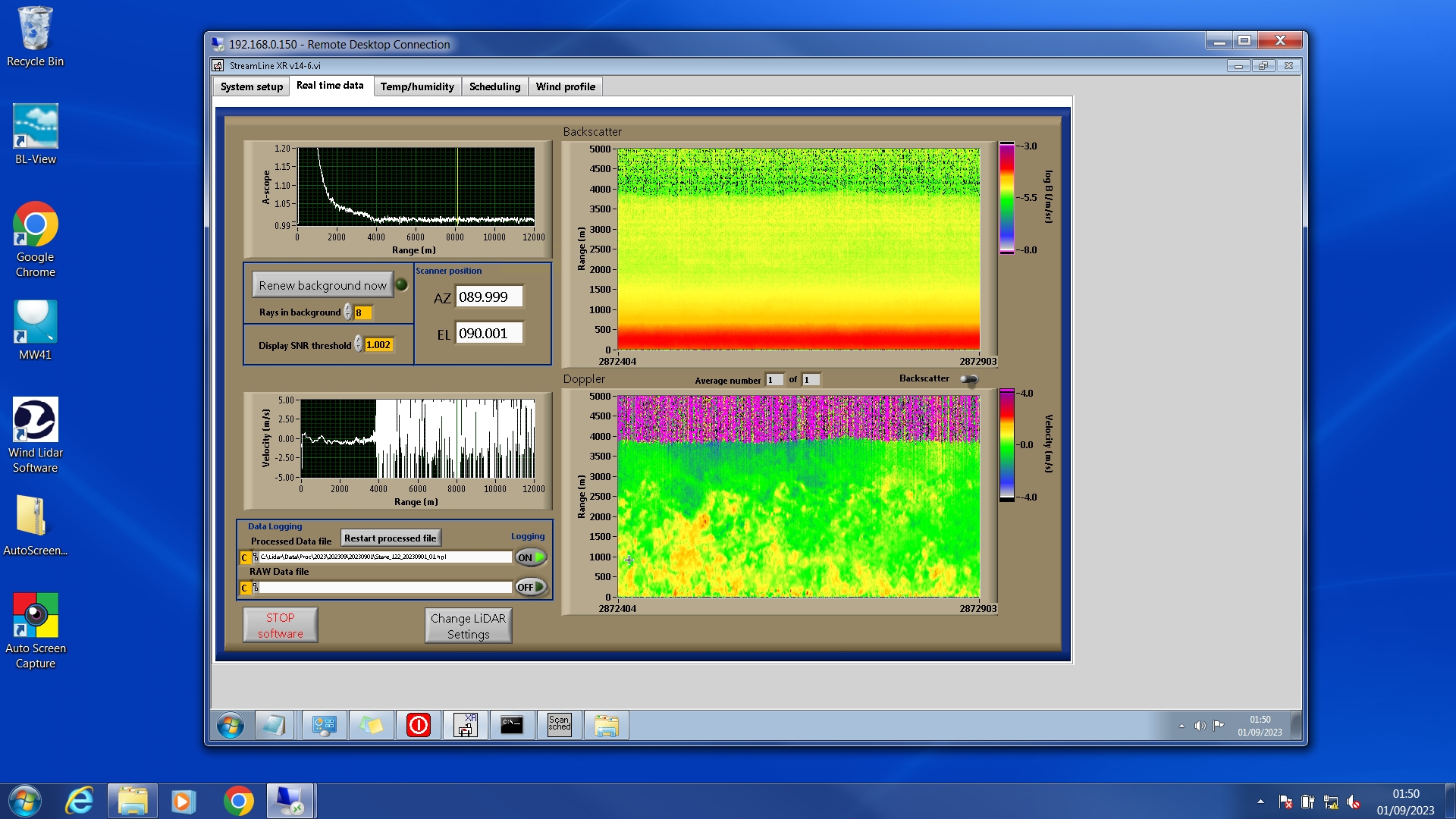Click the Backscatter color scale bar

(x=1006, y=198)
